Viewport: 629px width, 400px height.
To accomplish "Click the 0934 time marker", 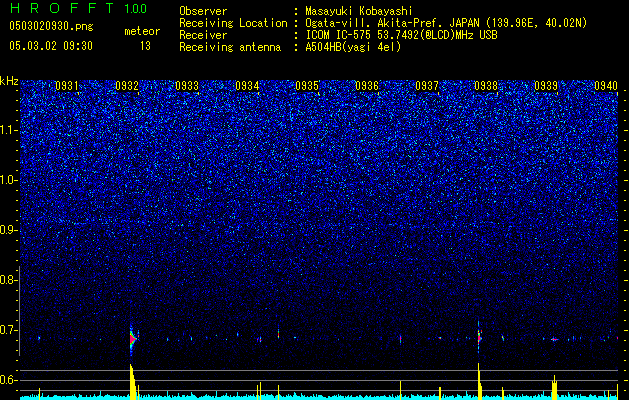I will [x=247, y=86].
